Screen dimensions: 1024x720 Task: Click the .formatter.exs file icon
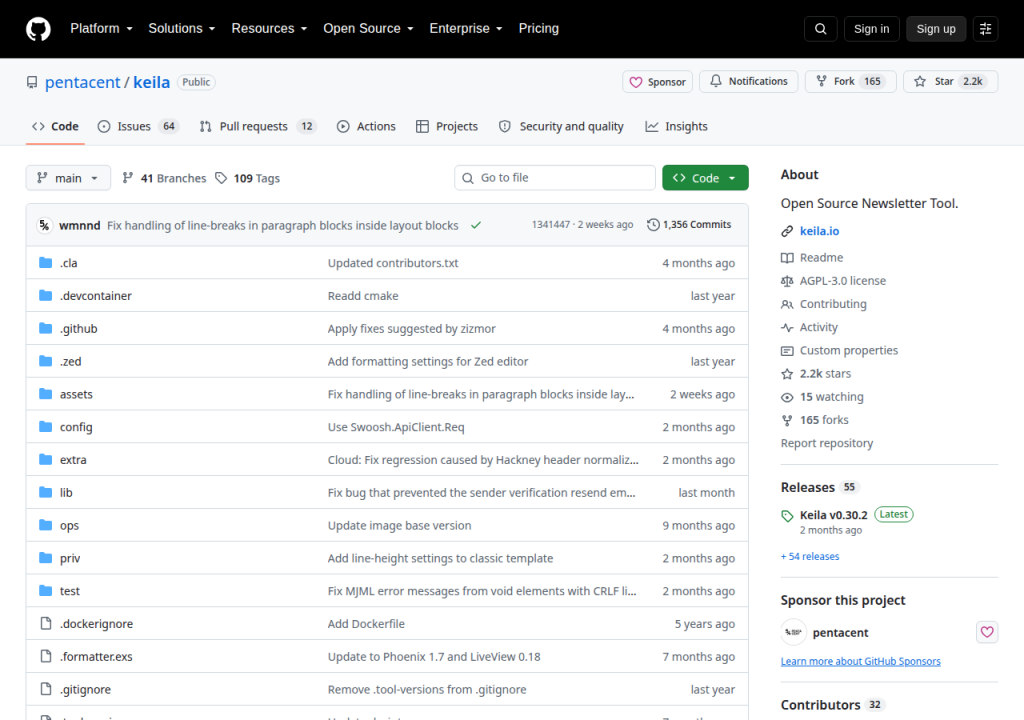tap(46, 656)
